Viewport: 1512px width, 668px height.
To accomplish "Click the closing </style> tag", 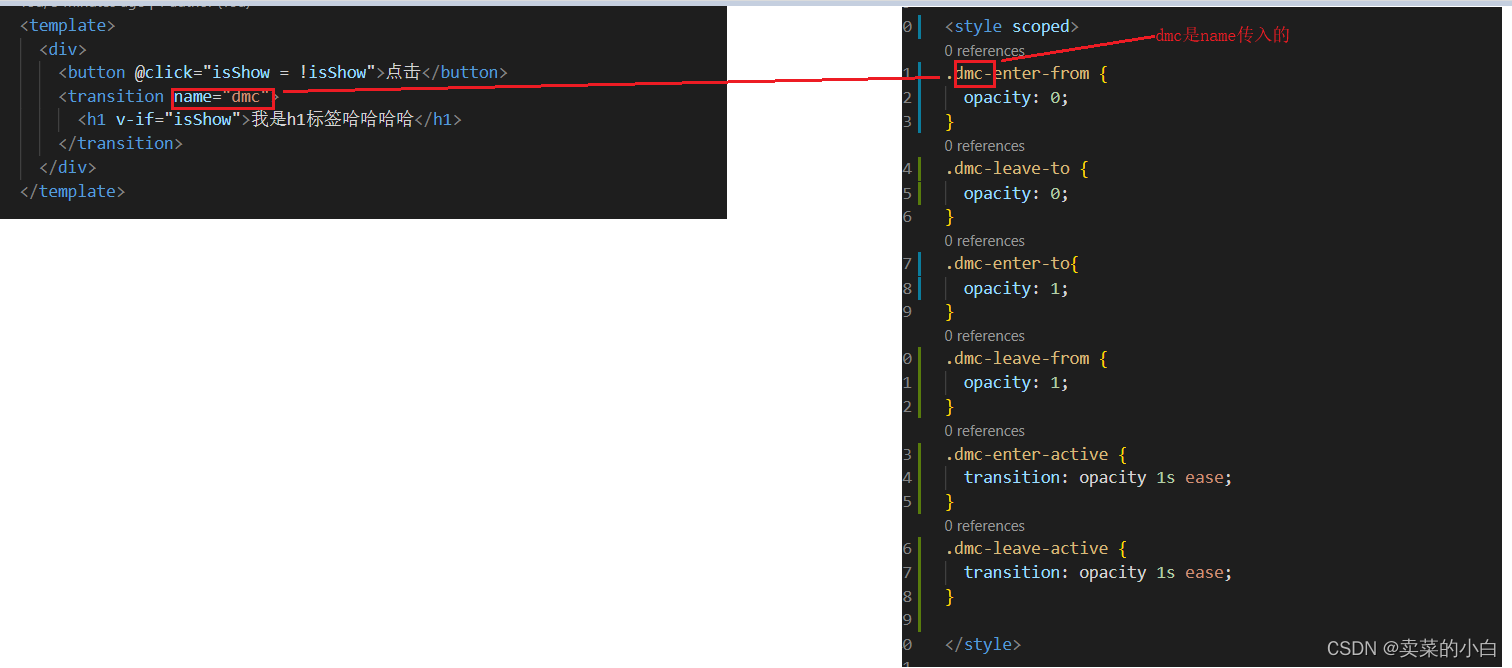I will (983, 645).
